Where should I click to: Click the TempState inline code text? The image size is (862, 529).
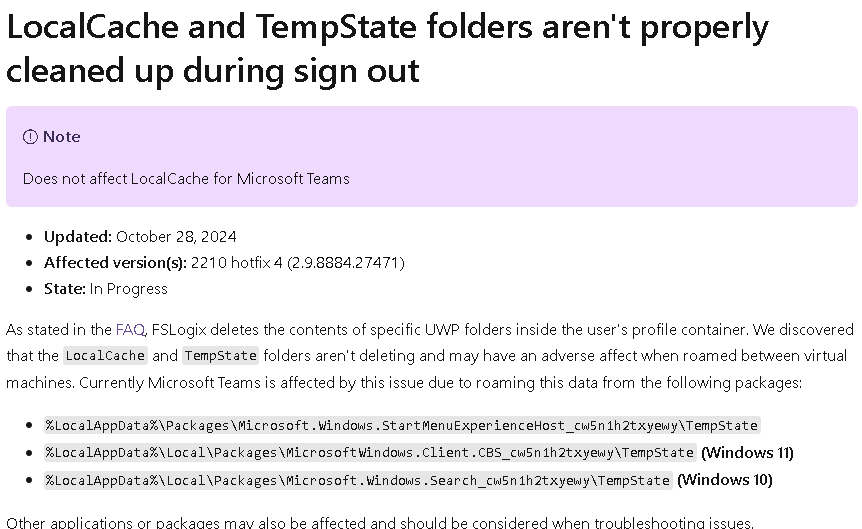click(x=220, y=356)
